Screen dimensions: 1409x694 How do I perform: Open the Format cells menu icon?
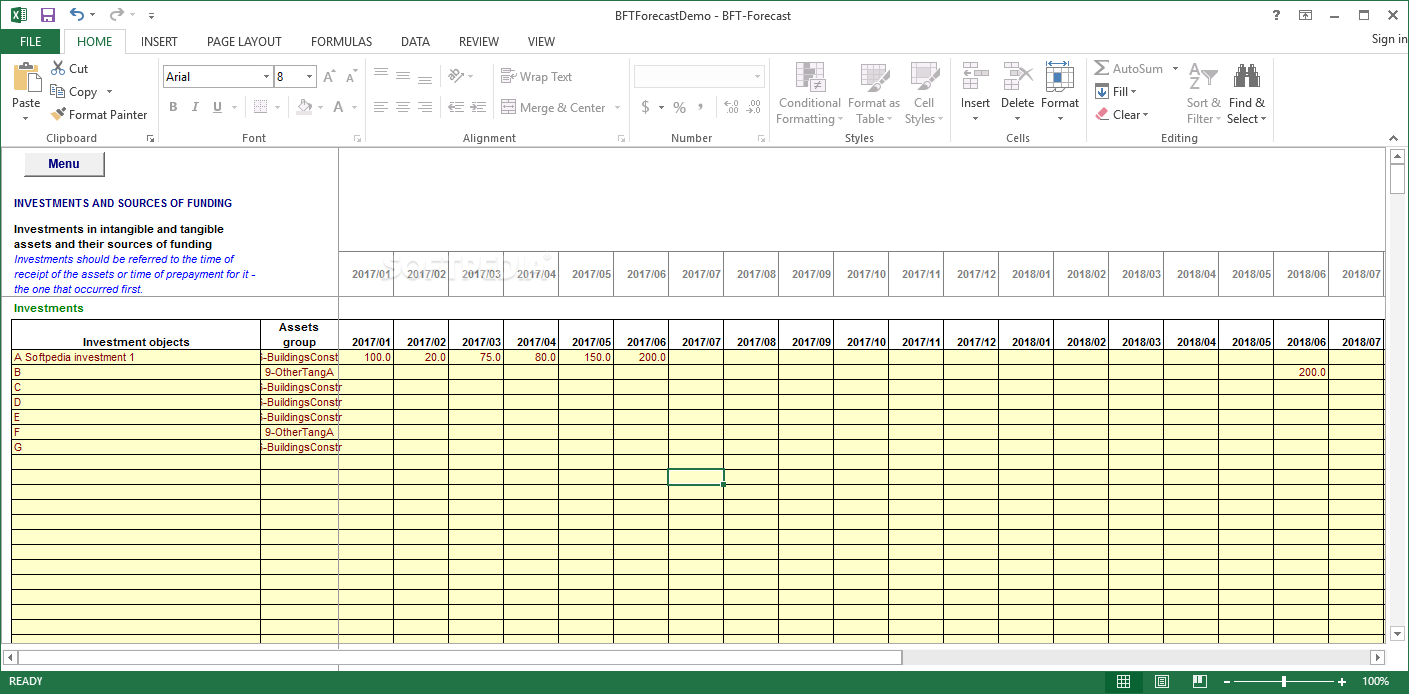(1059, 76)
